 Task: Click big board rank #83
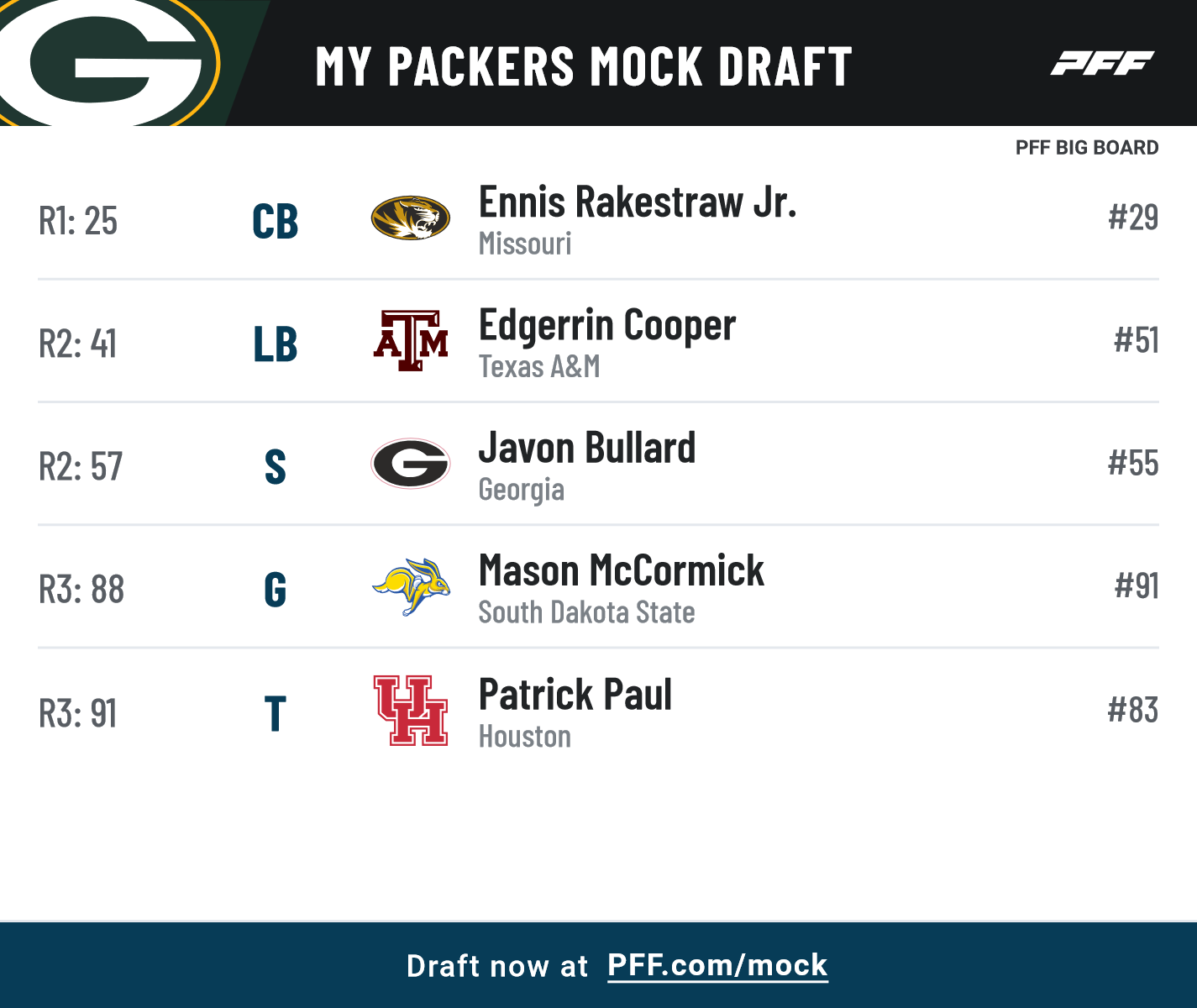(x=1132, y=711)
